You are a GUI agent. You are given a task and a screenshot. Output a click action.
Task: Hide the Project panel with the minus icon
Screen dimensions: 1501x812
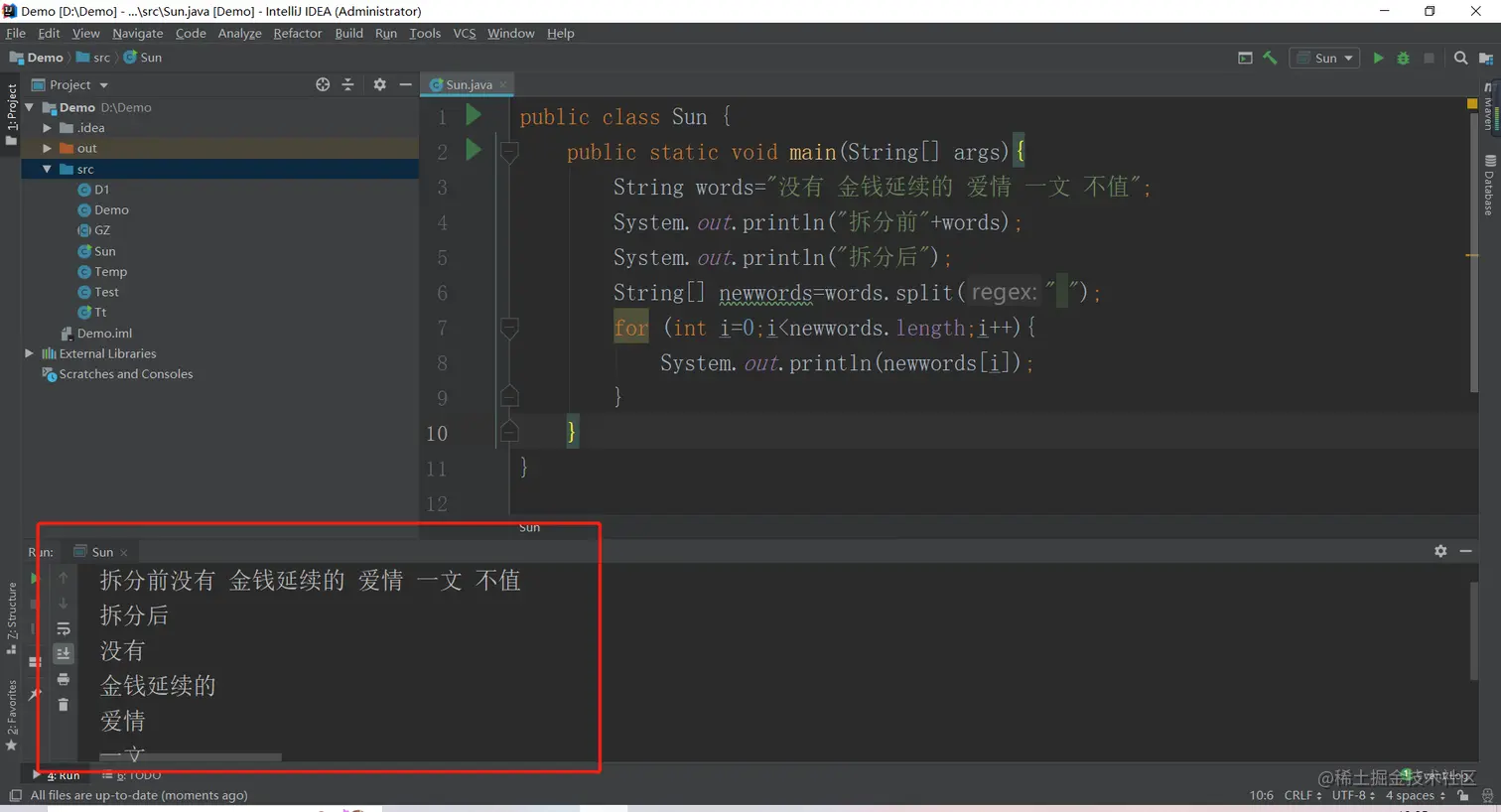coord(405,85)
